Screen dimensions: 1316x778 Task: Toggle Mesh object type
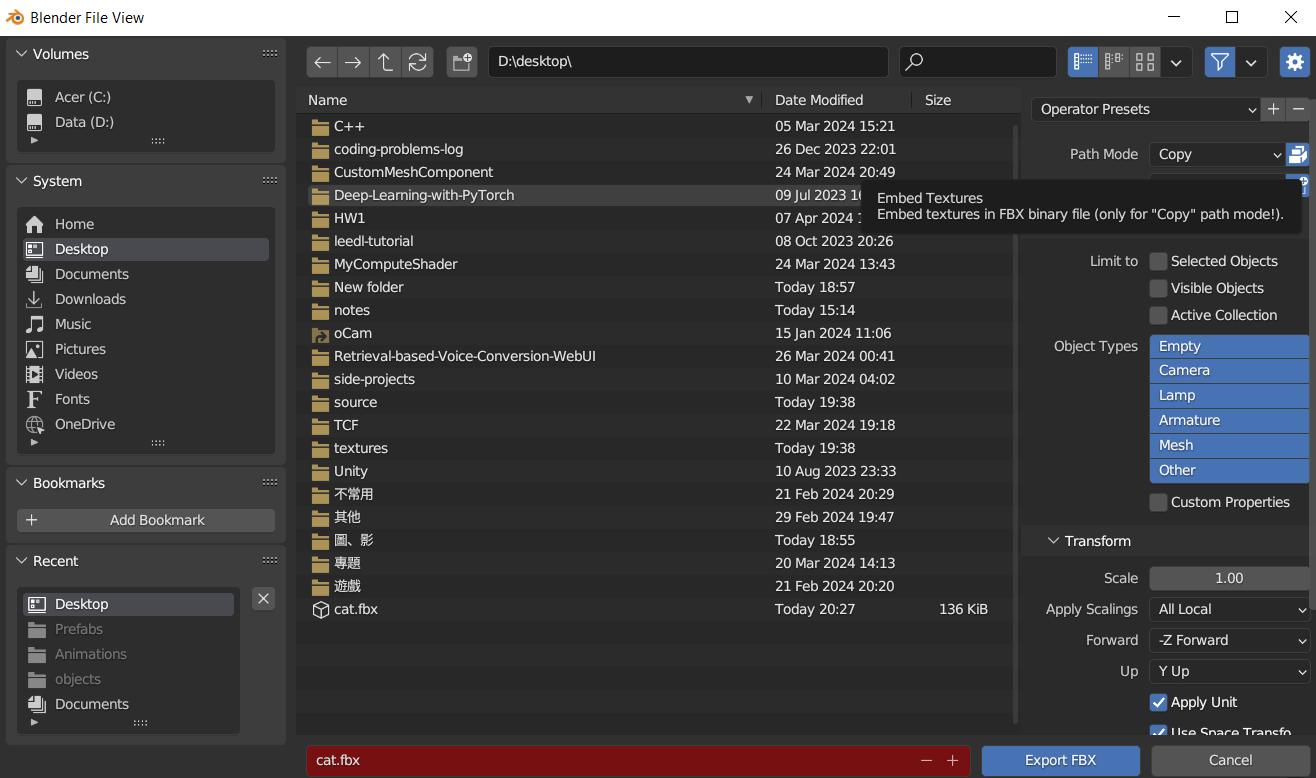1229,445
